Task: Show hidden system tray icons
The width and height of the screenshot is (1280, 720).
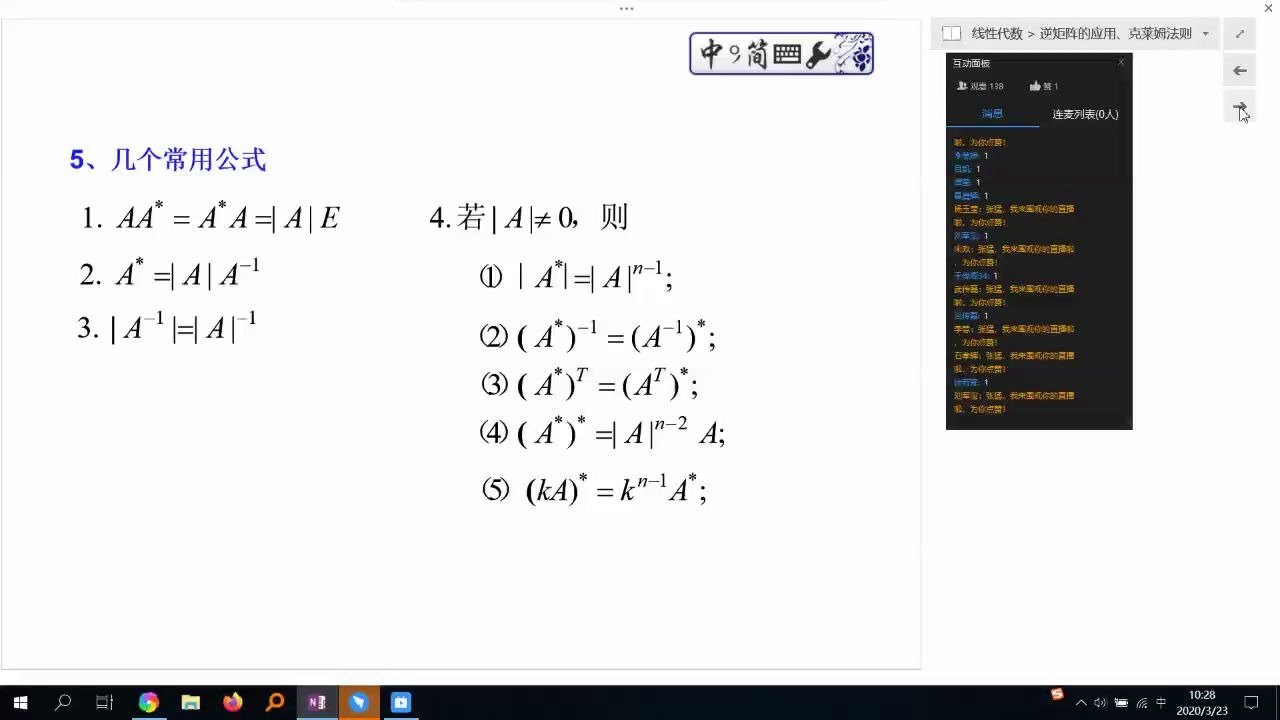Action: tap(1080, 703)
